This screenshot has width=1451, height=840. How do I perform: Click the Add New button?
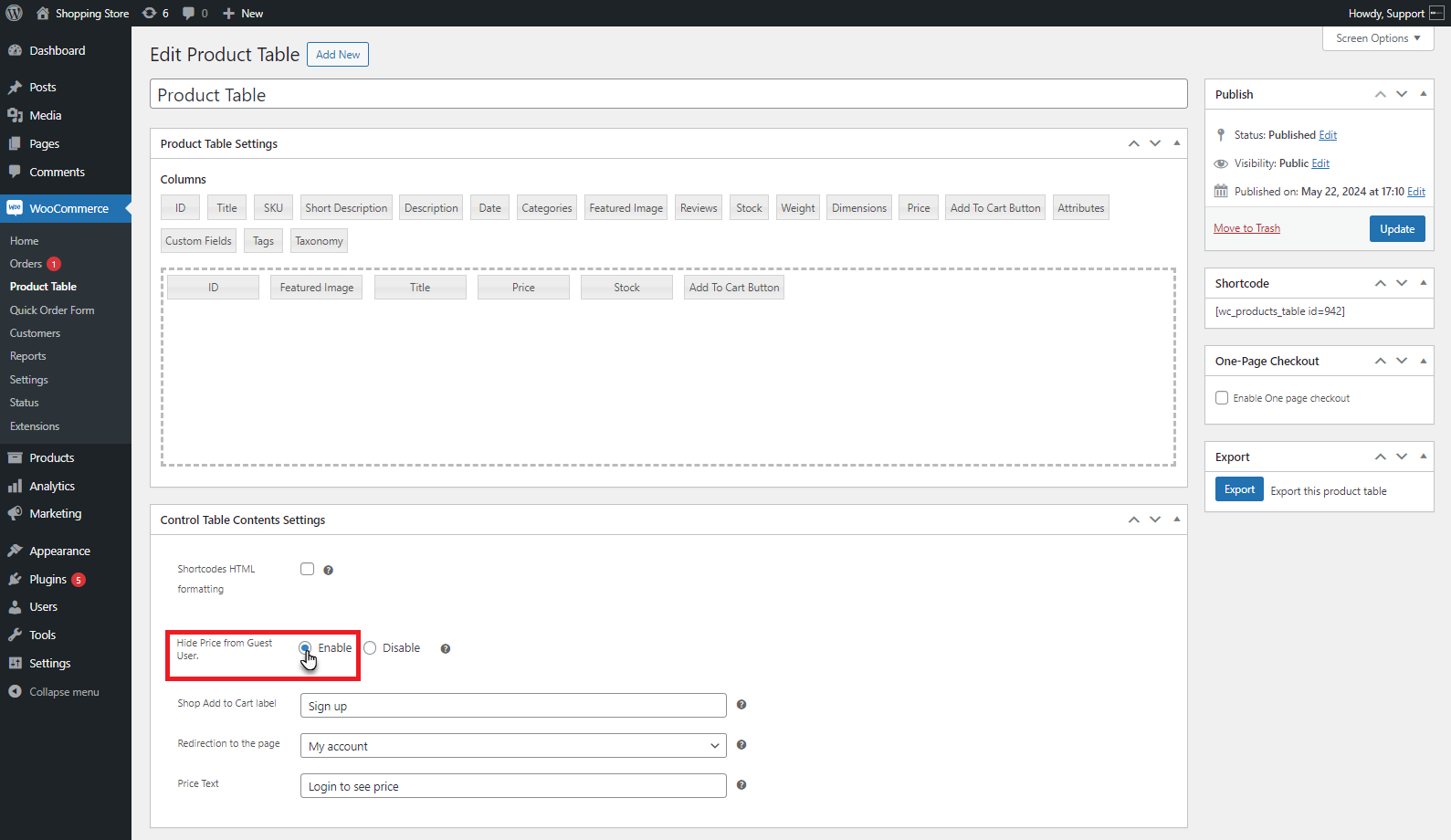click(338, 55)
